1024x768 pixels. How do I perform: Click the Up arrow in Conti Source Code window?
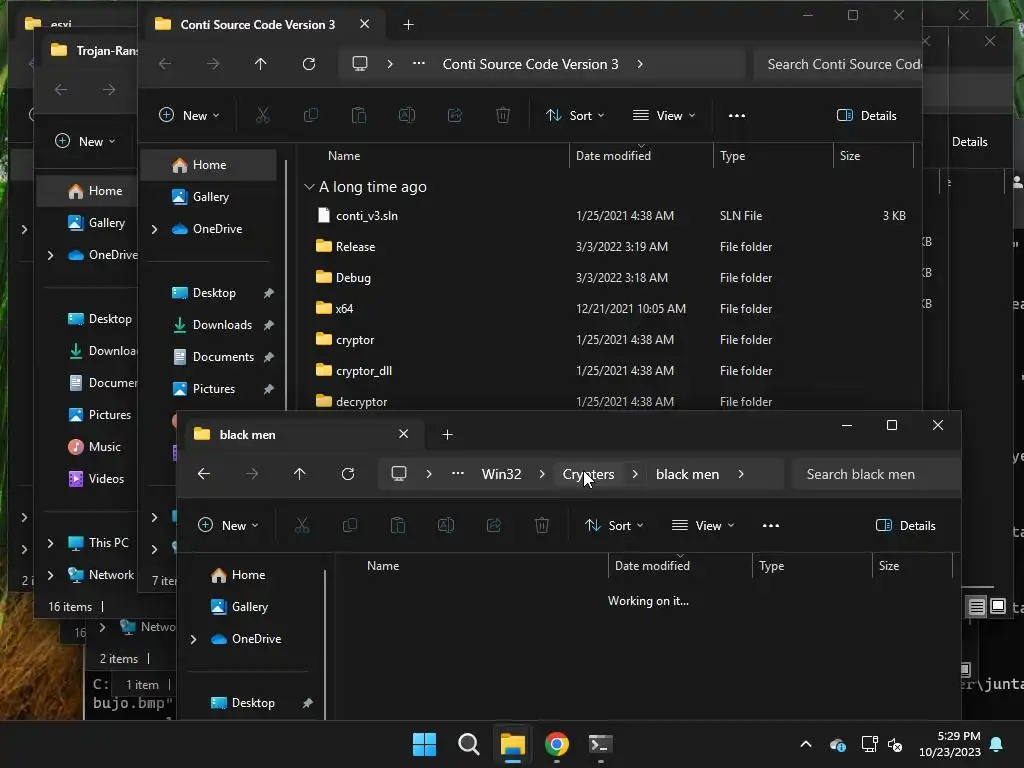point(261,64)
